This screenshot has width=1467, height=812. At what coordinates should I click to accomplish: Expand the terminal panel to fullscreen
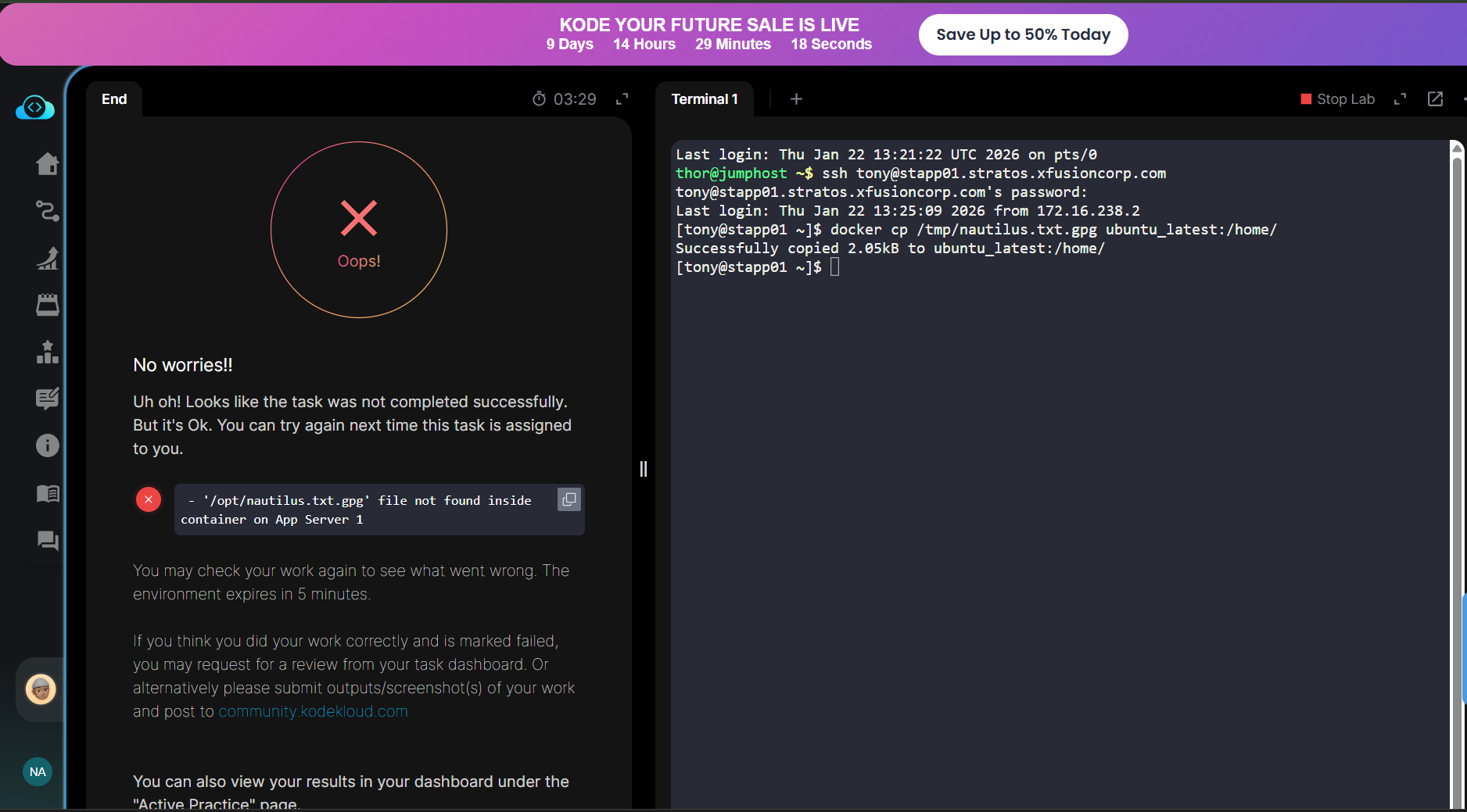coord(1401,99)
